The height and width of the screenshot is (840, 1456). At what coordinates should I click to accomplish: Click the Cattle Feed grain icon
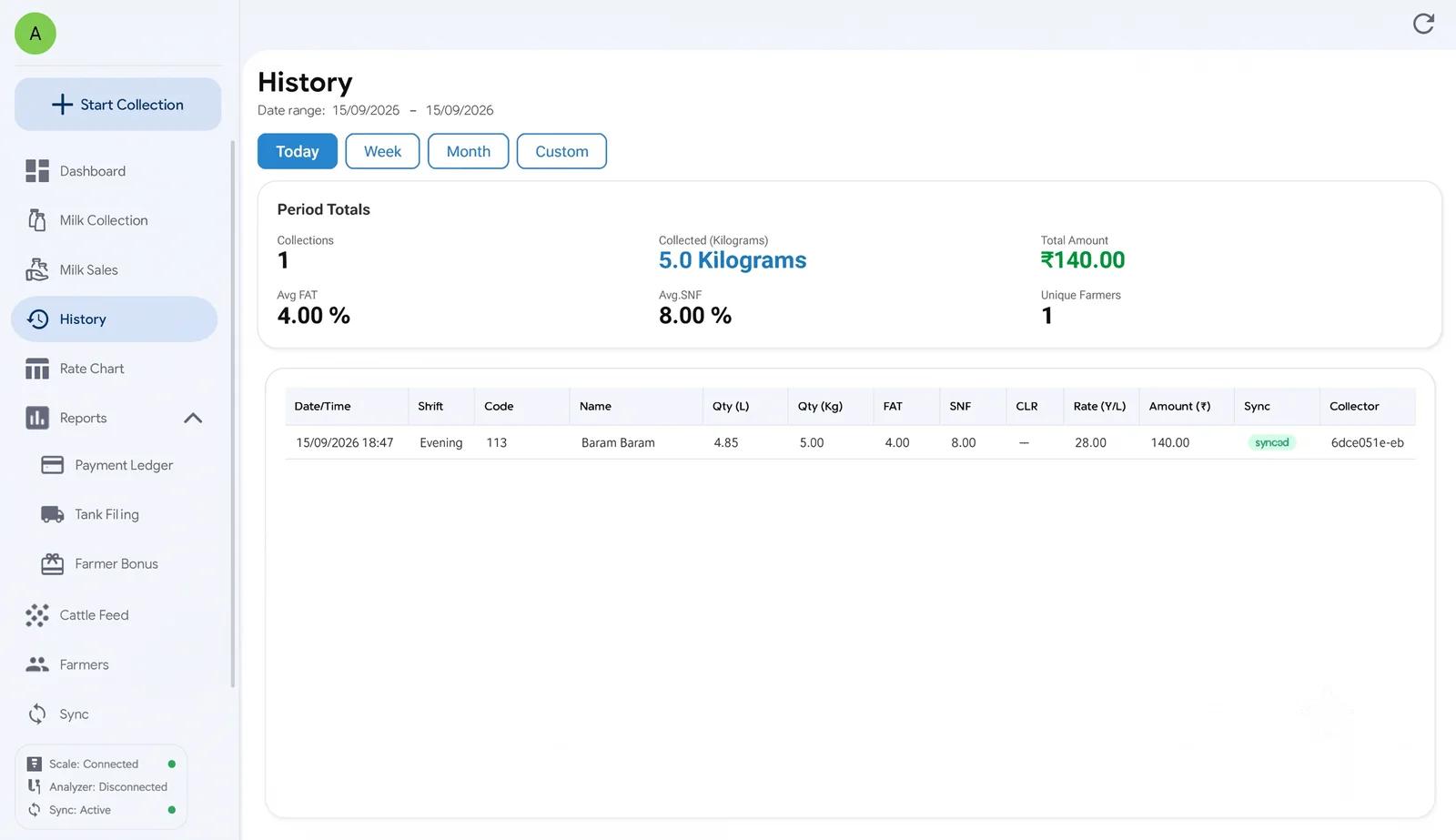37,615
